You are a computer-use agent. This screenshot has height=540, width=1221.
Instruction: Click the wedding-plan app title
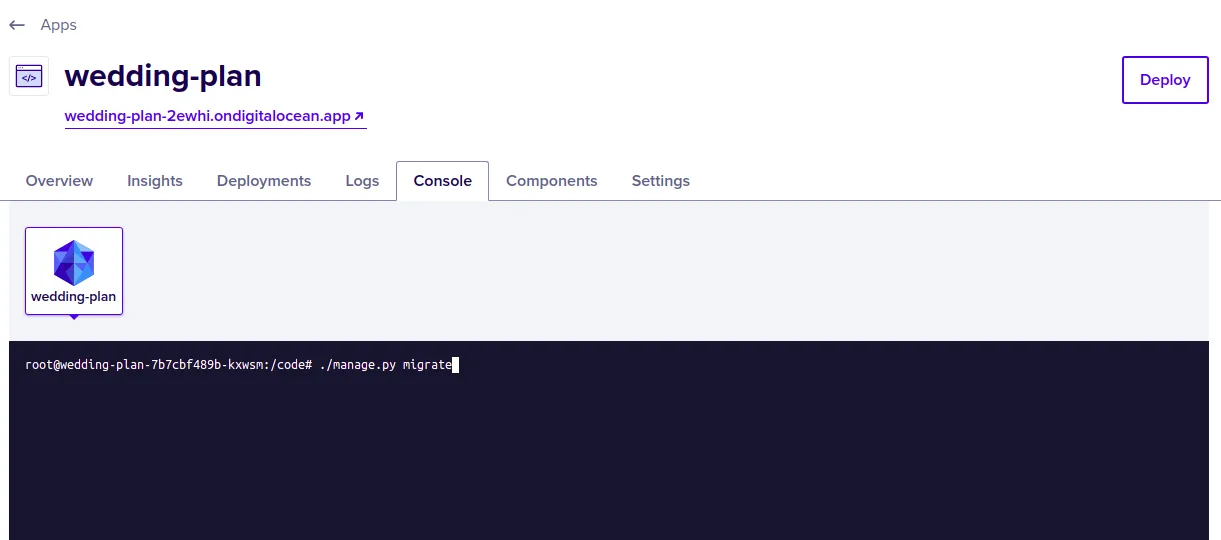[x=163, y=76]
